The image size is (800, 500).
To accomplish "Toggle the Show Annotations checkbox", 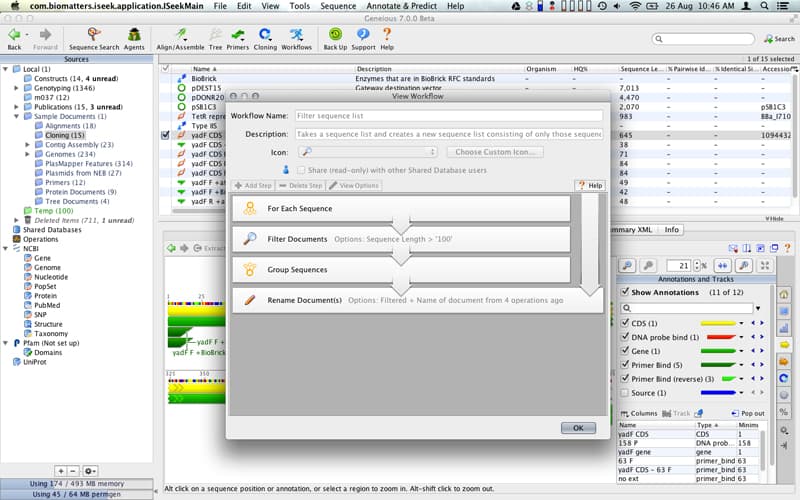I will (624, 292).
